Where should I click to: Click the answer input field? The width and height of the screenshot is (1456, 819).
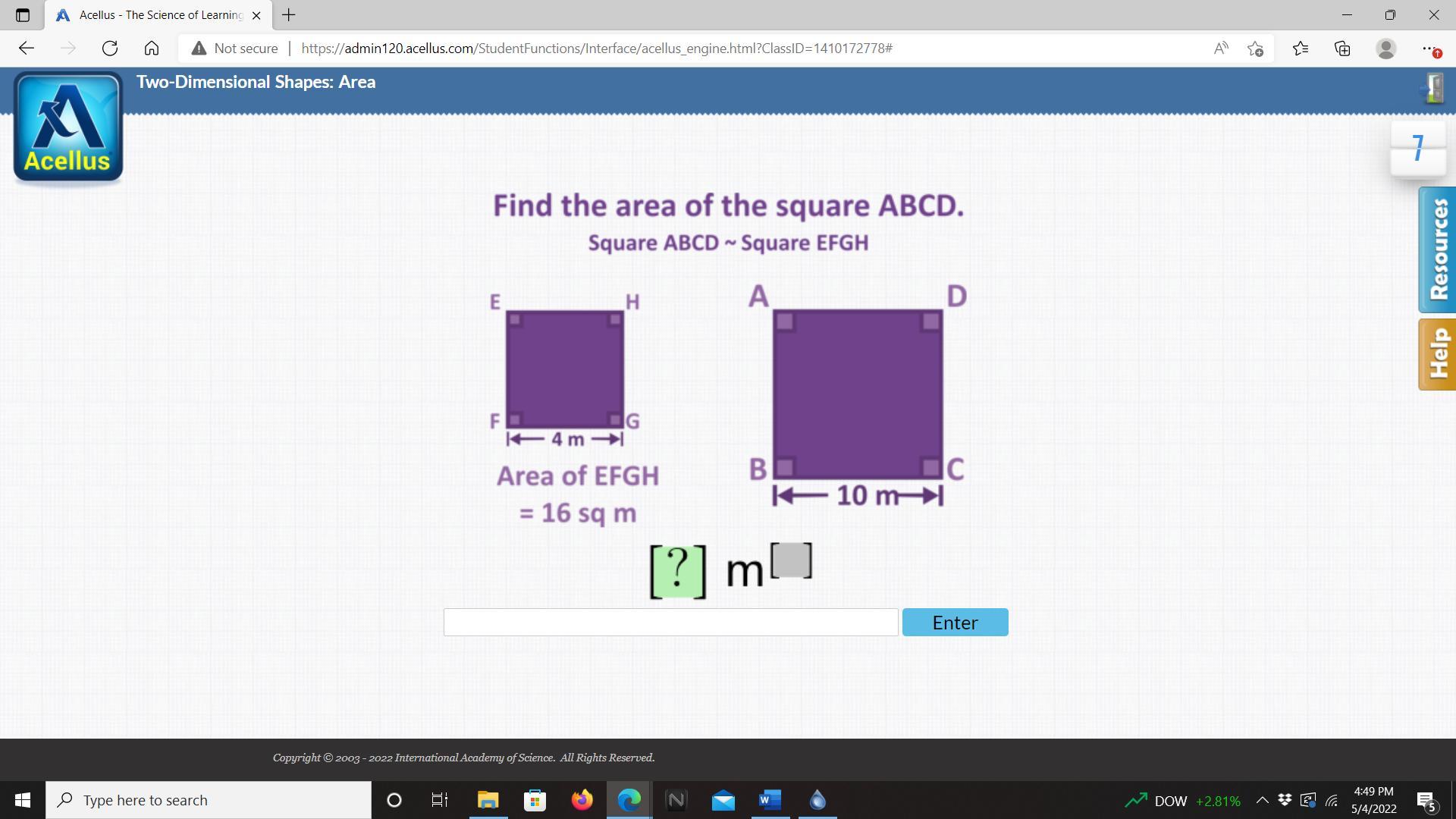coord(670,623)
